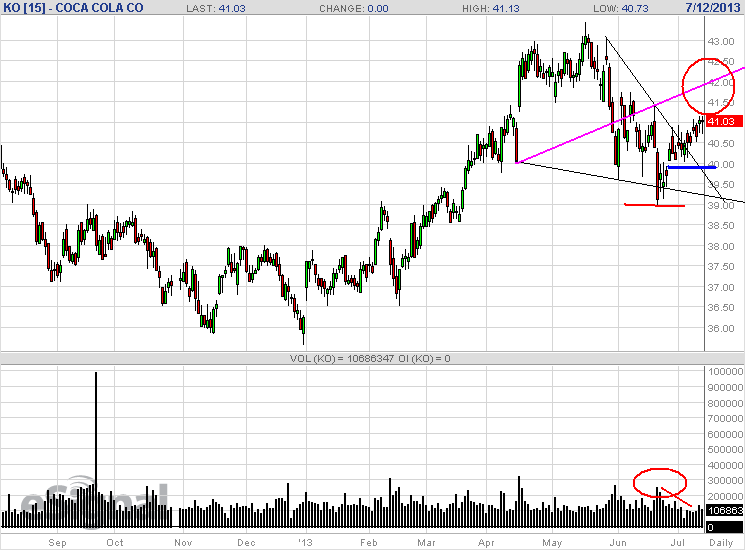This screenshot has width=745, height=550.
Task: Click the Mar month label
Action: click(x=426, y=542)
